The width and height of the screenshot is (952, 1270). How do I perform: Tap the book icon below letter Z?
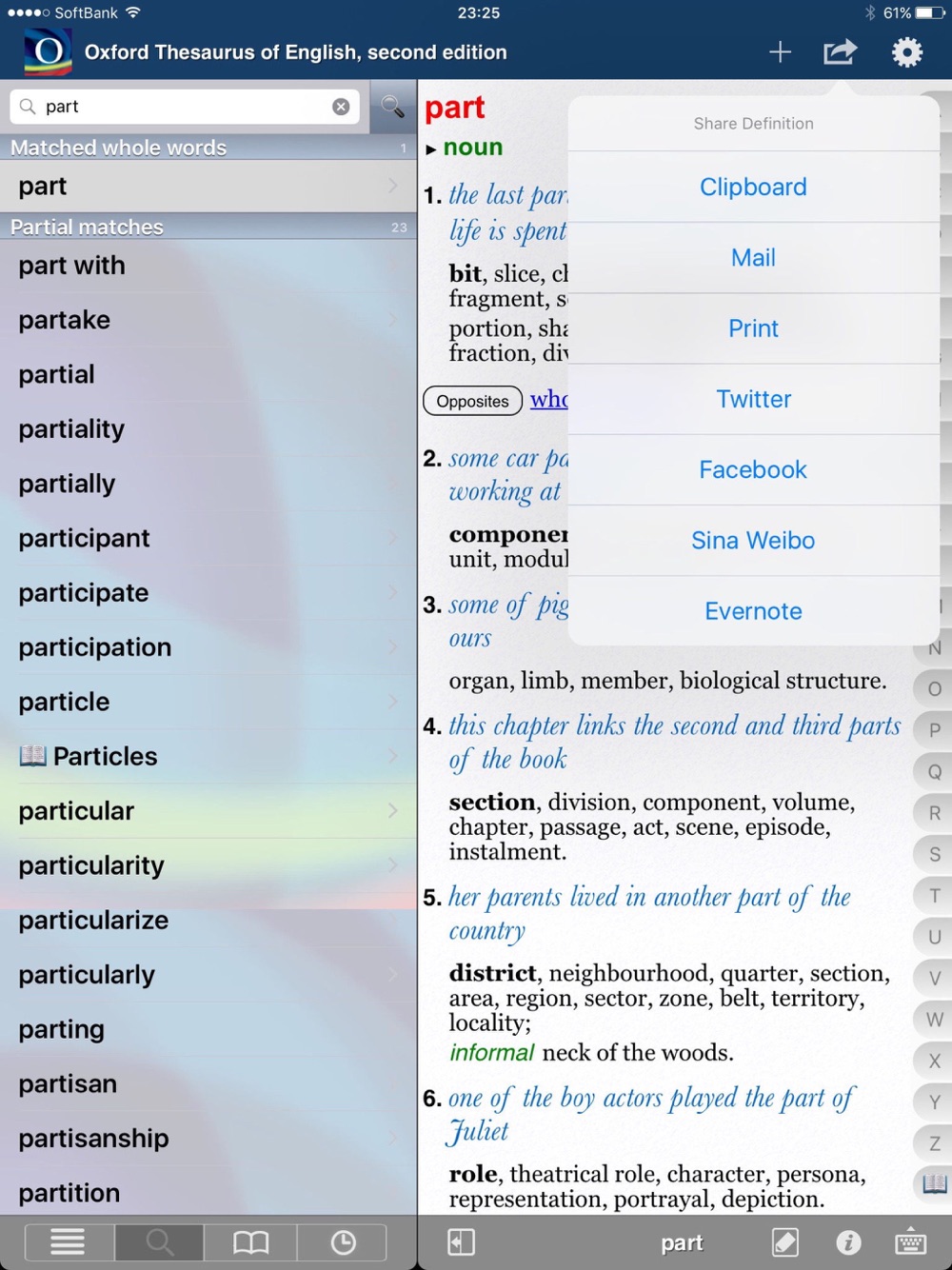coord(935,1184)
